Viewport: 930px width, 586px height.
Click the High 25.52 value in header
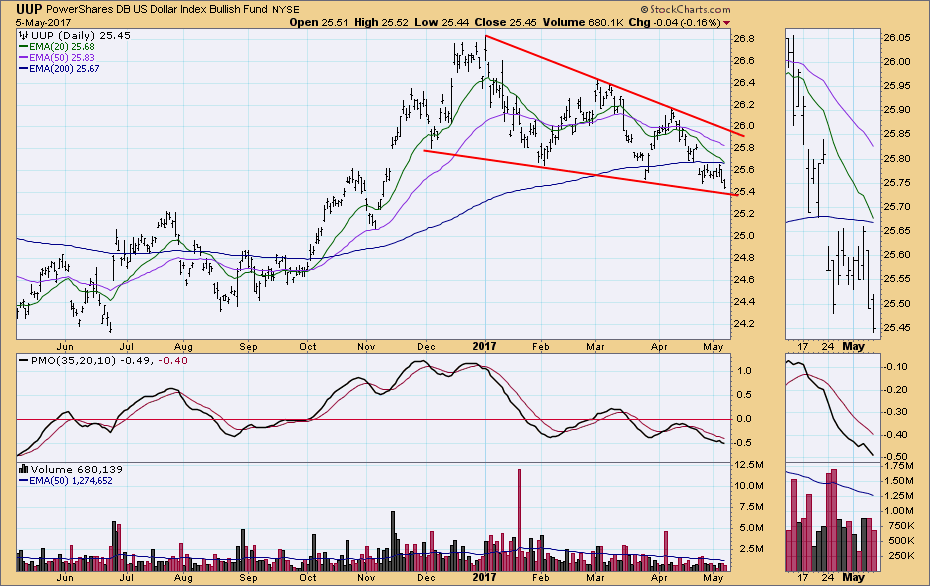[381, 22]
